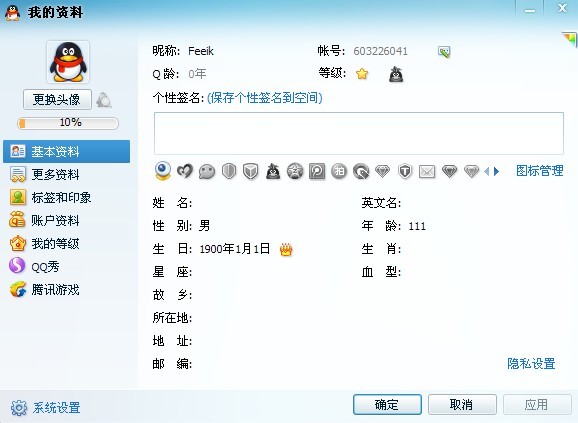
Task: Click the edit icon next to account number
Action: 444,52
